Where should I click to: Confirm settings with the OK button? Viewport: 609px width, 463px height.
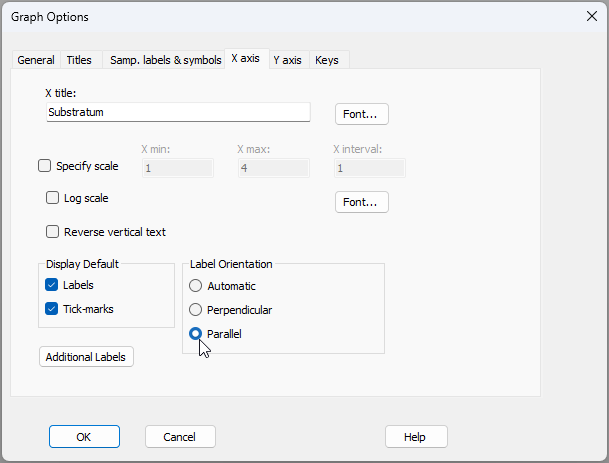point(84,437)
